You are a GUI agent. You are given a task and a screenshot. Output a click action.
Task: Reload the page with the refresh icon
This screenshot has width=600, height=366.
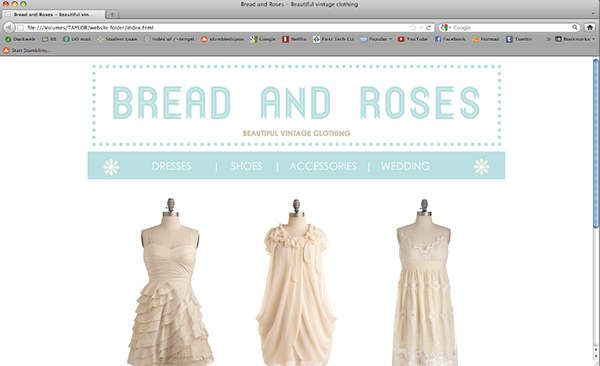click(429, 28)
